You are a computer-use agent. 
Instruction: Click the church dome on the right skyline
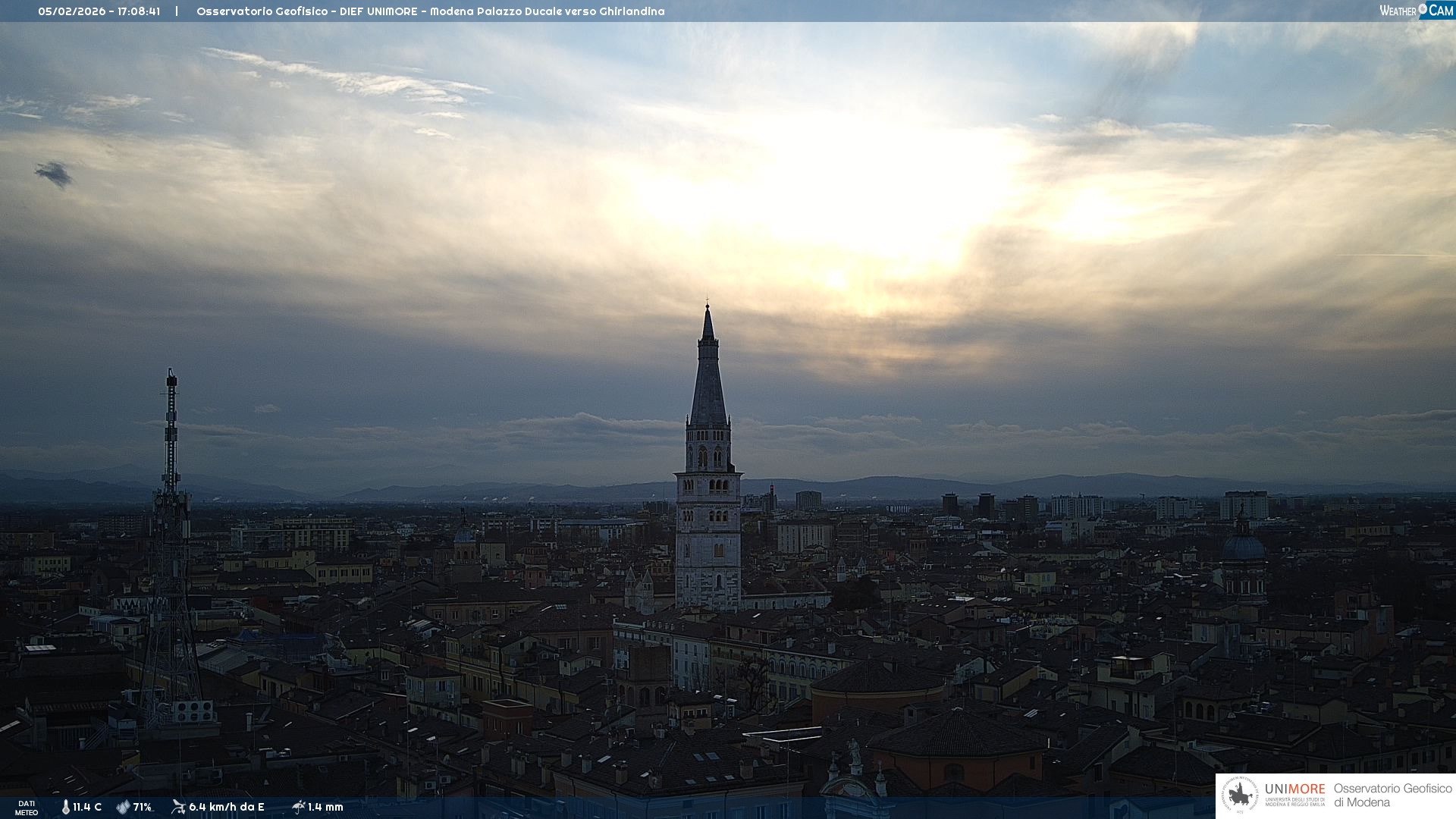click(1244, 546)
